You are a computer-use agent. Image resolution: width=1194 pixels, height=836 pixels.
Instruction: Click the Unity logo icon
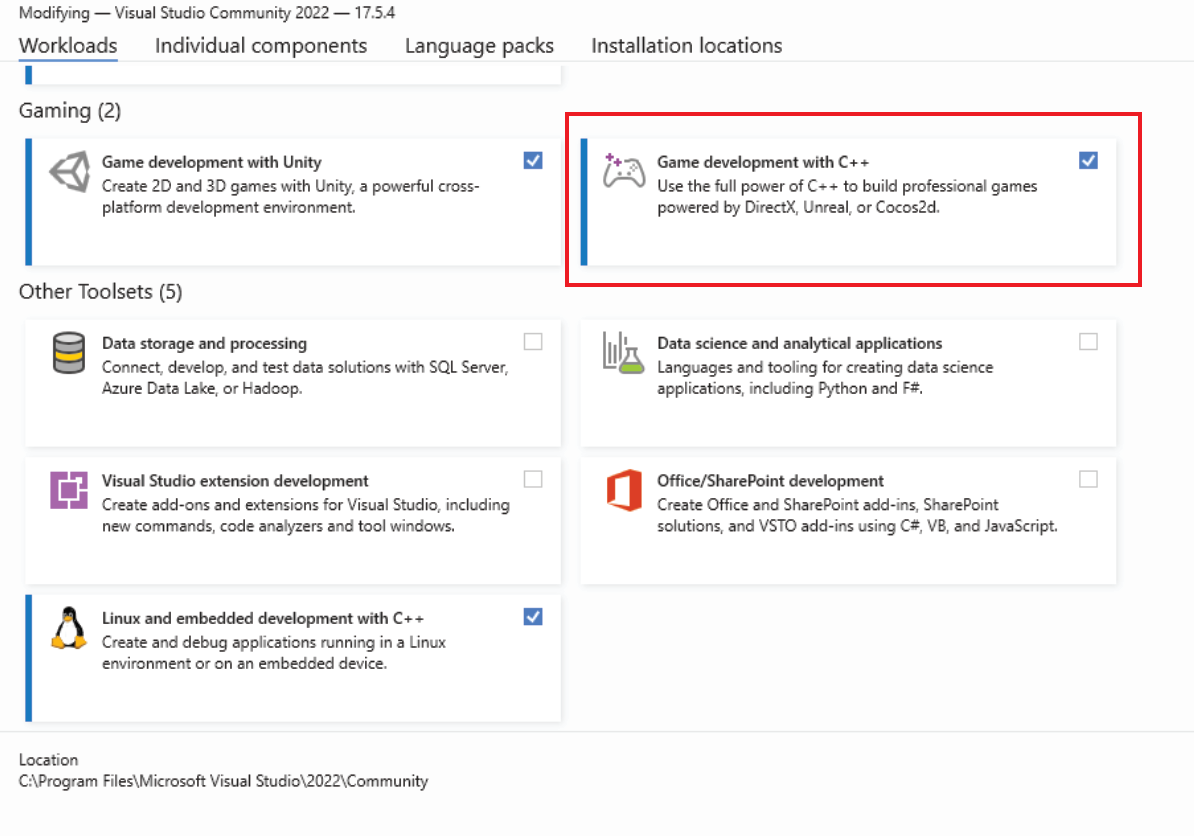pyautogui.click(x=69, y=173)
